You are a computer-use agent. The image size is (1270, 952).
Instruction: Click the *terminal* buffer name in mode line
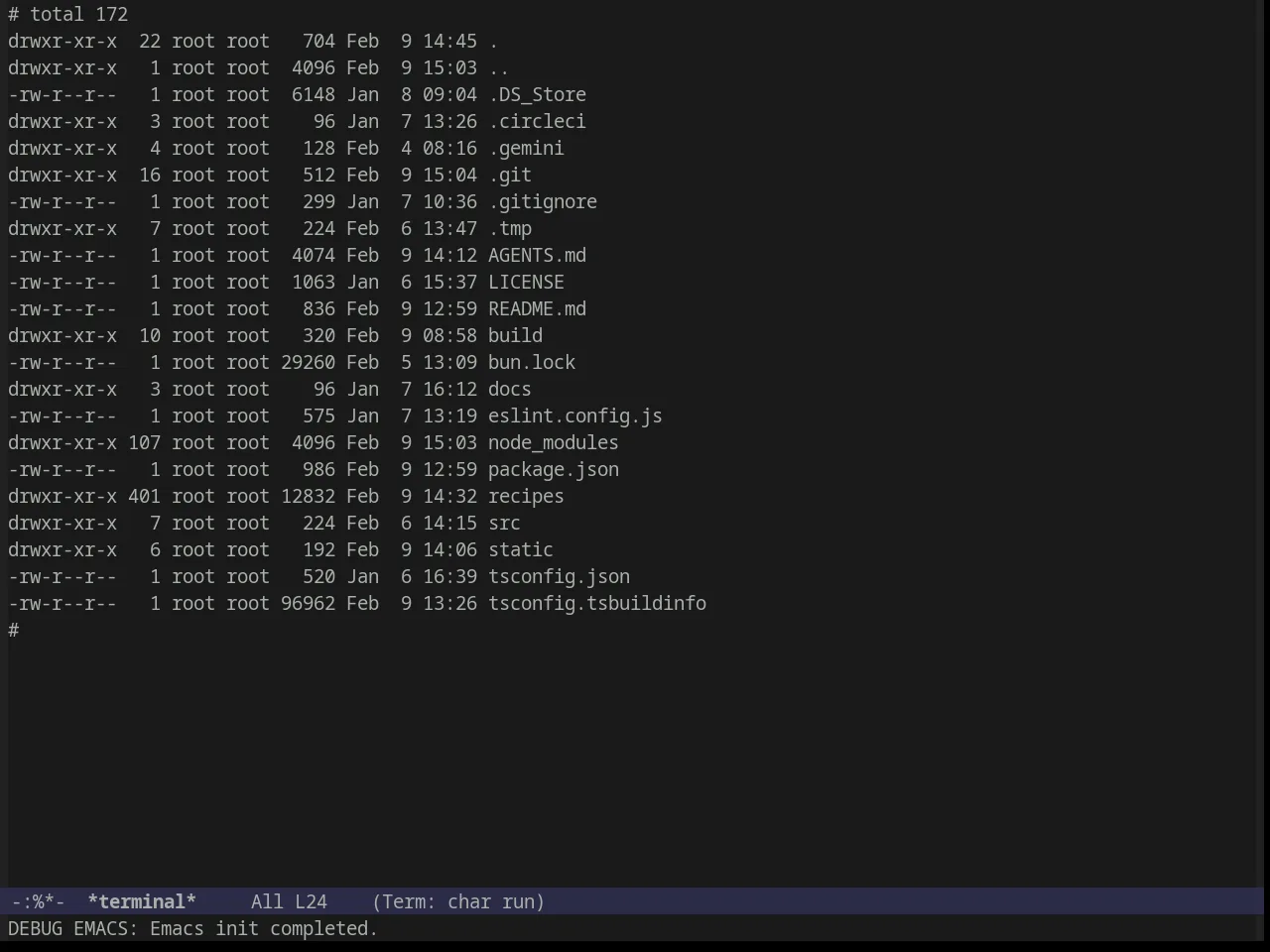tap(142, 901)
